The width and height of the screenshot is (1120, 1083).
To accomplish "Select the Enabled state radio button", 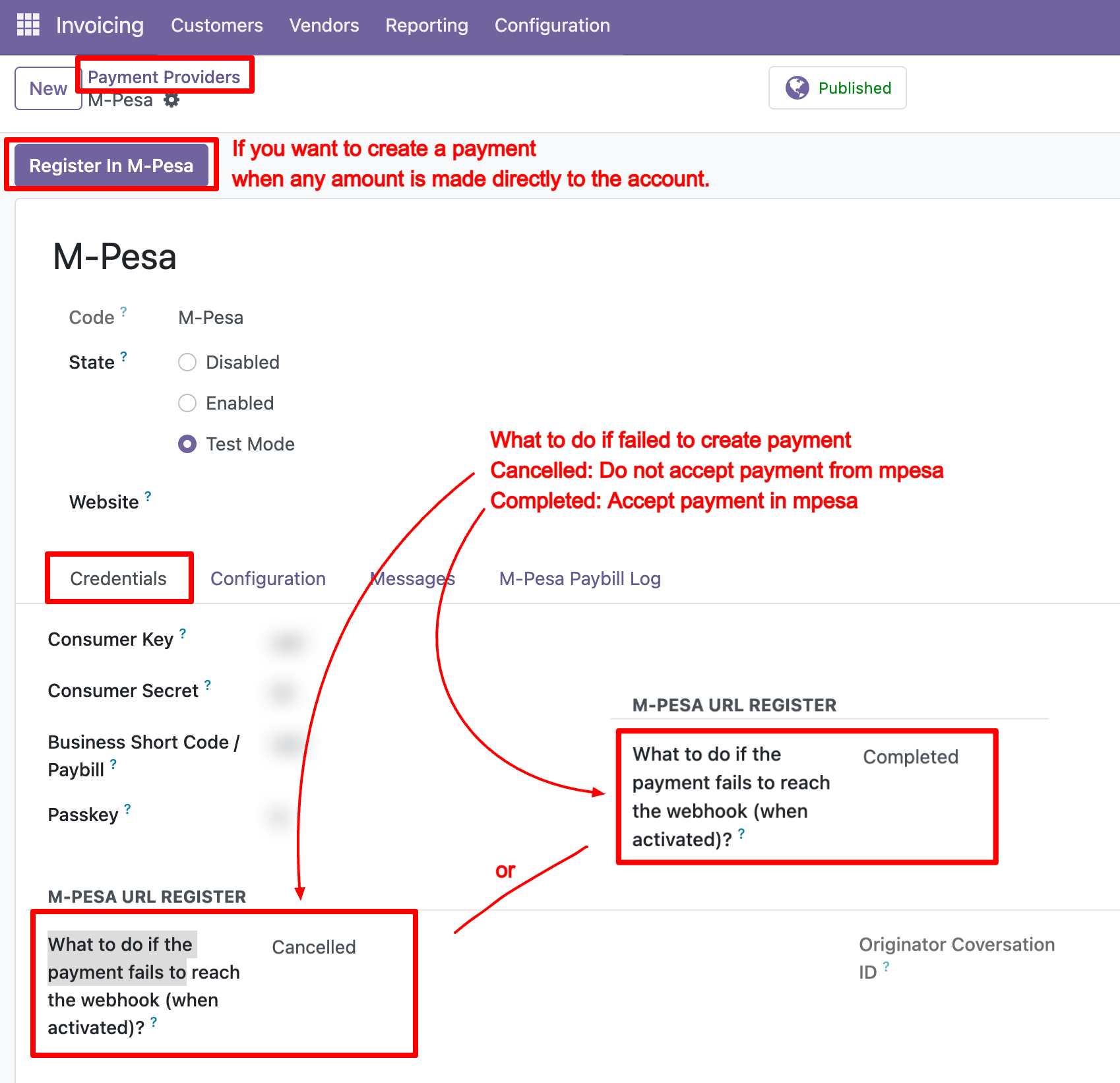I will pos(187,403).
